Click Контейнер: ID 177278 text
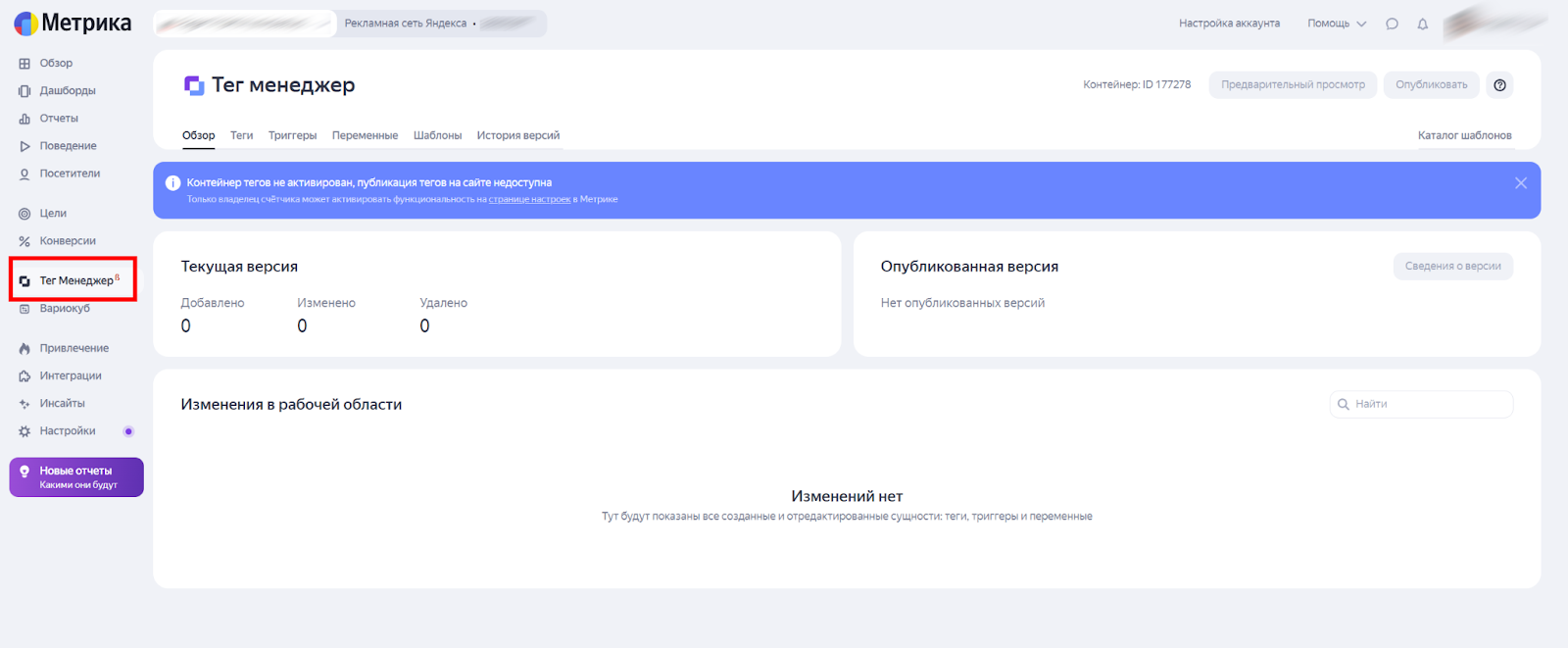This screenshot has height=648, width=1568. (1137, 85)
